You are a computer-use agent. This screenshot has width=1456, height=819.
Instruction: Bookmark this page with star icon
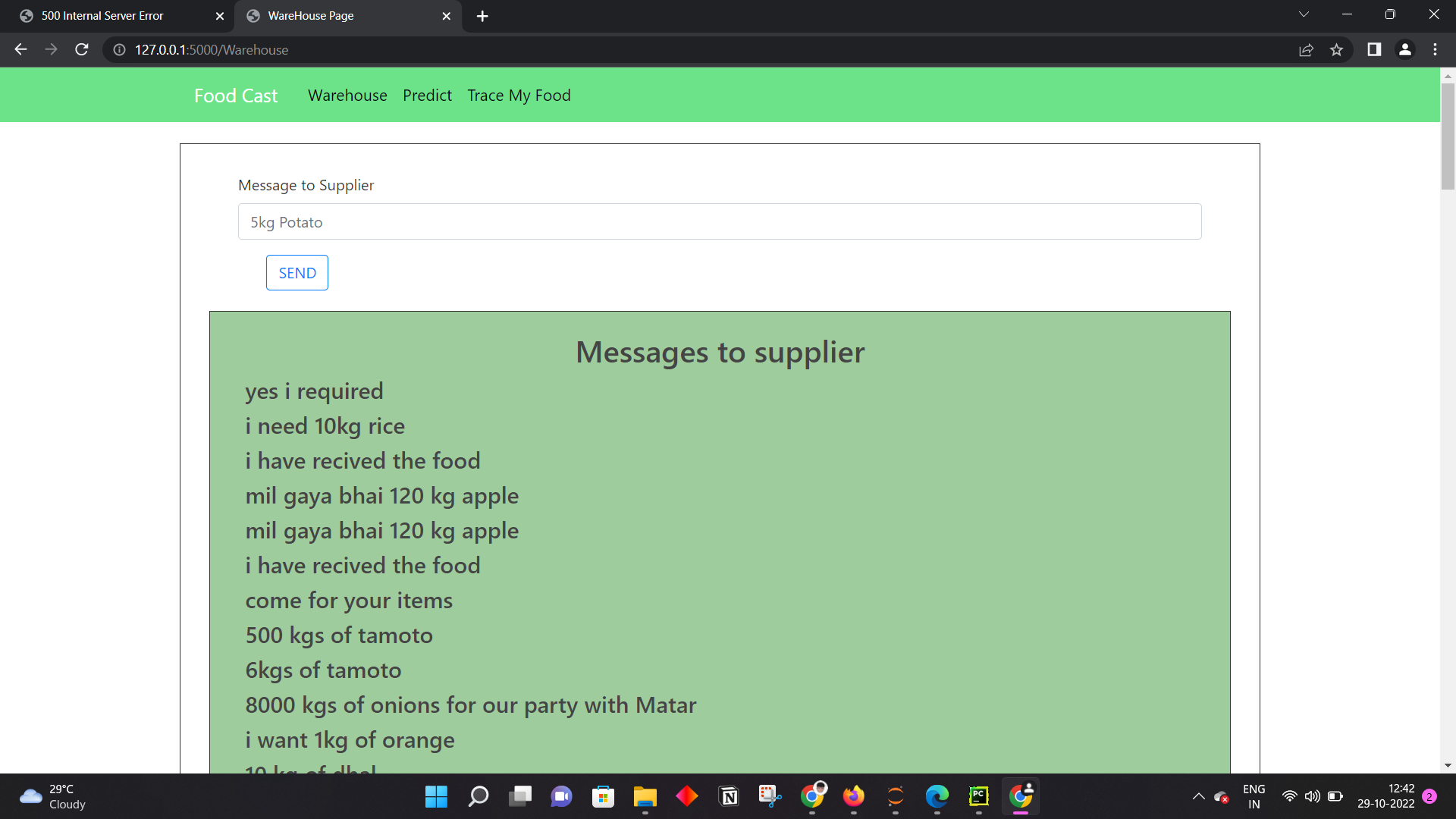[x=1336, y=50]
